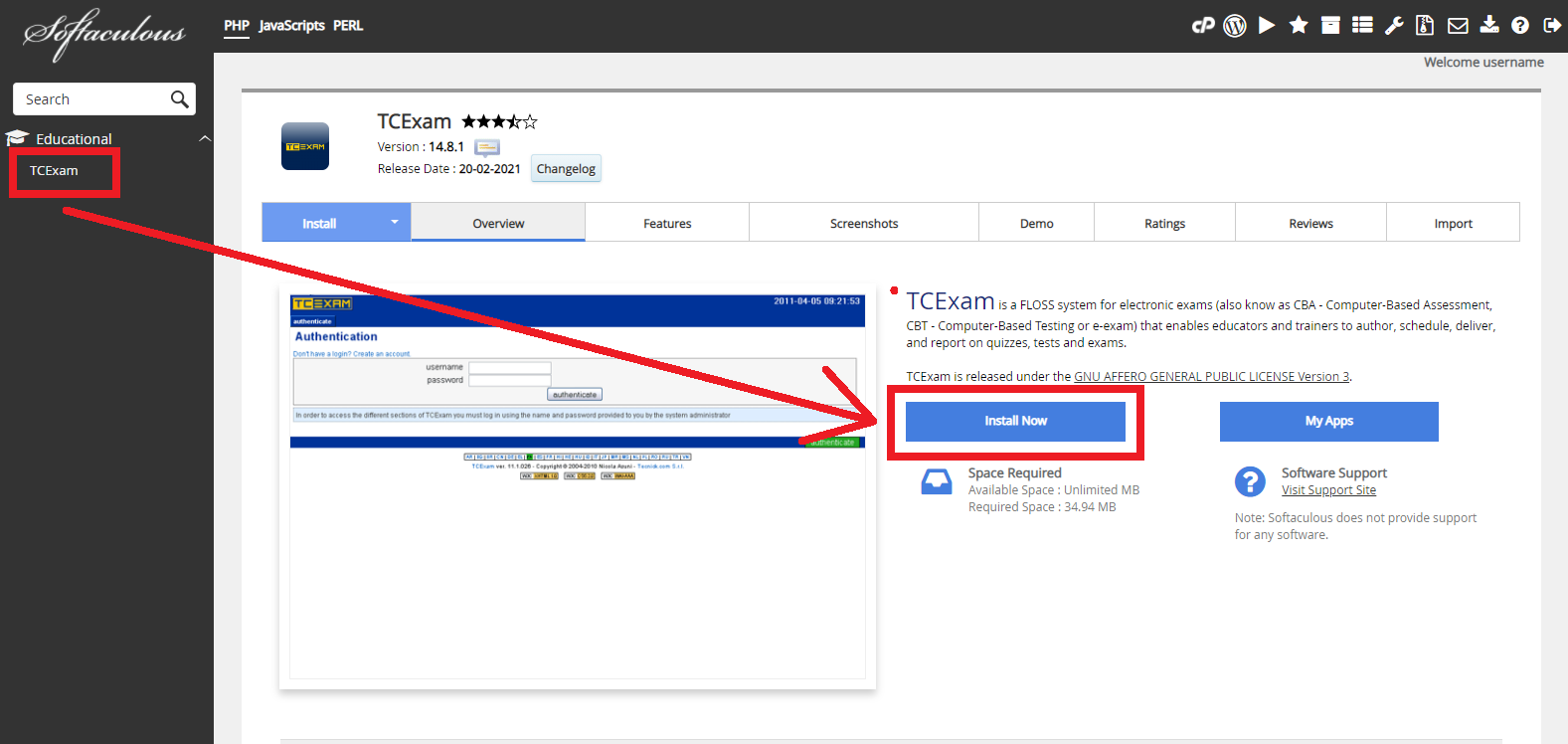Open the Install tab dropdown arrow

point(395,222)
